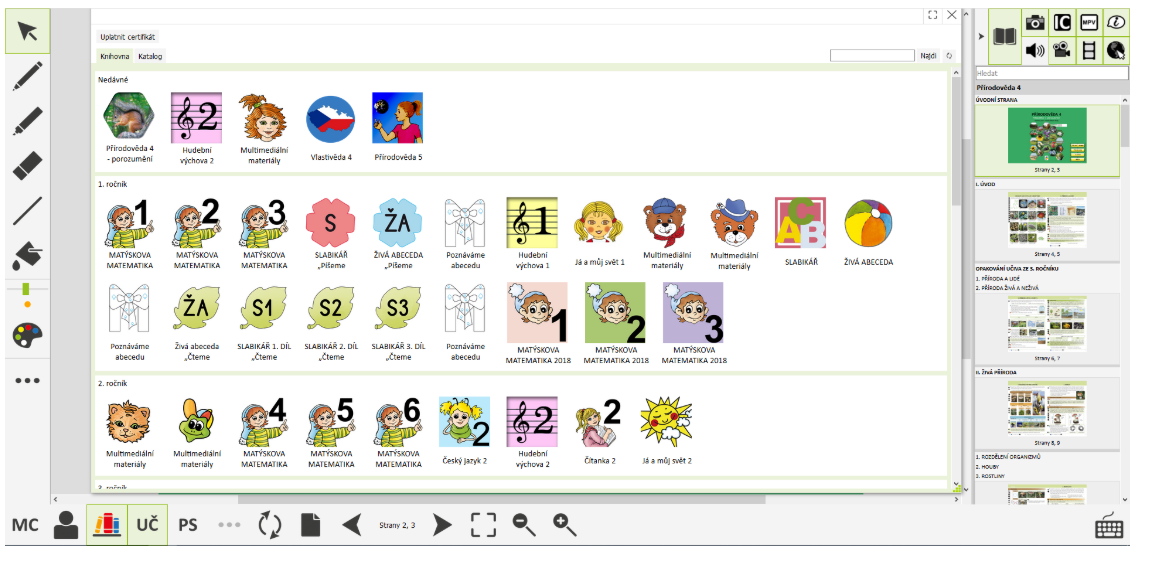Open the Přírodověda 5 textbook
1149x562 pixels.
pyautogui.click(x=398, y=127)
